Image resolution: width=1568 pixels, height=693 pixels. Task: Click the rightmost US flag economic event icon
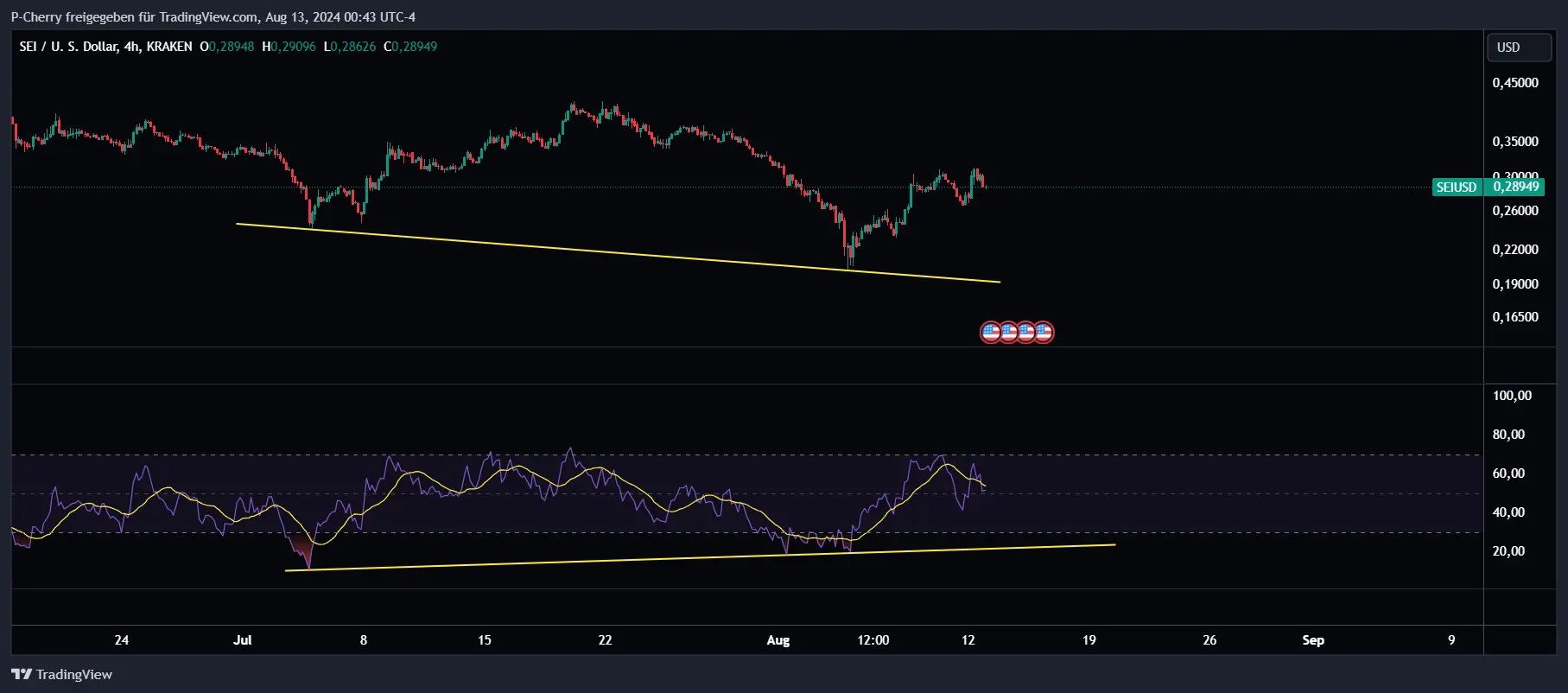point(1044,332)
